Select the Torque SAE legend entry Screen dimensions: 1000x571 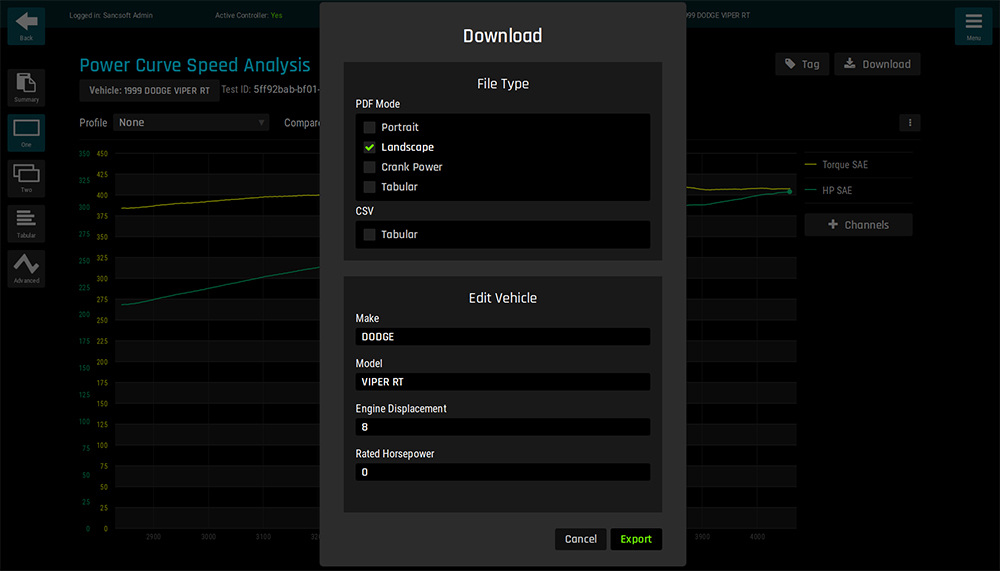[x=837, y=165]
